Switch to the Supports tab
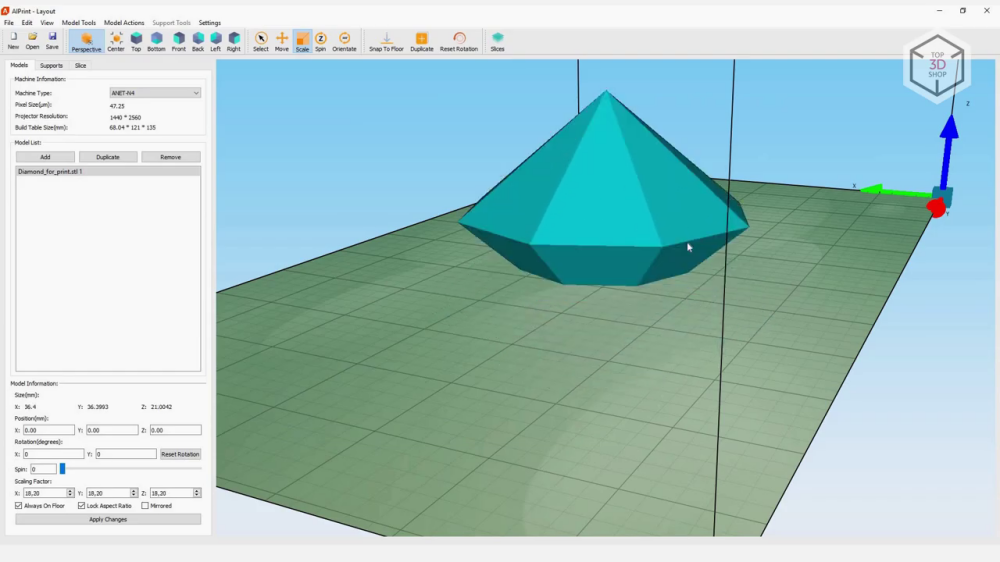The height and width of the screenshot is (562, 1000). click(x=51, y=66)
